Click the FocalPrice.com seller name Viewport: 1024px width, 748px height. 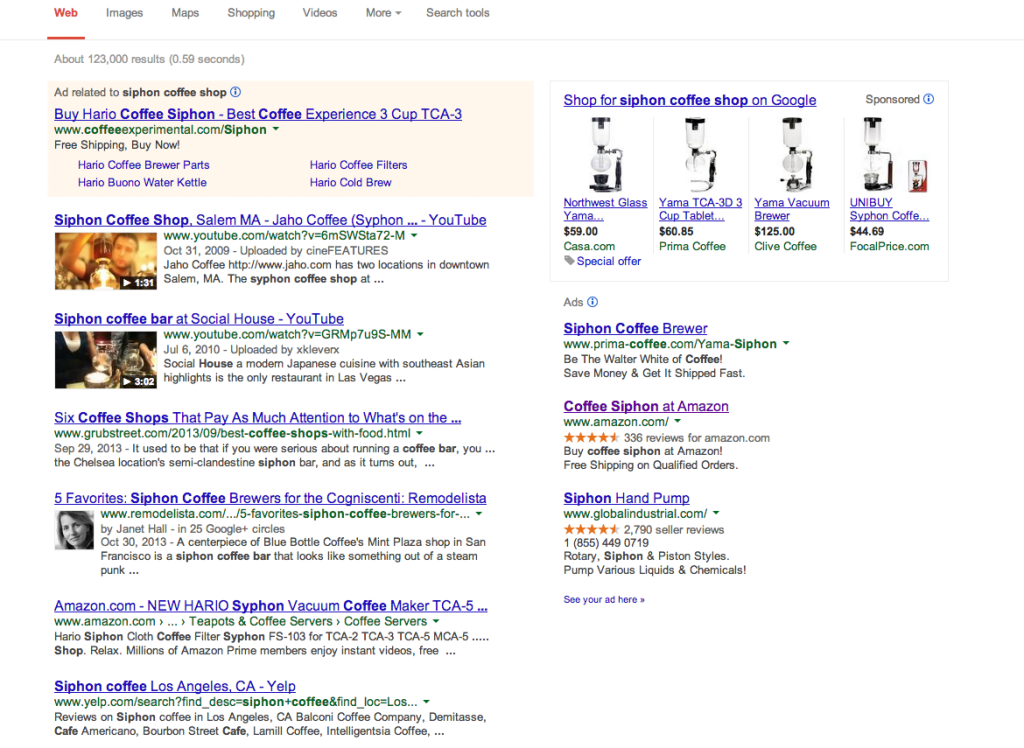[889, 246]
